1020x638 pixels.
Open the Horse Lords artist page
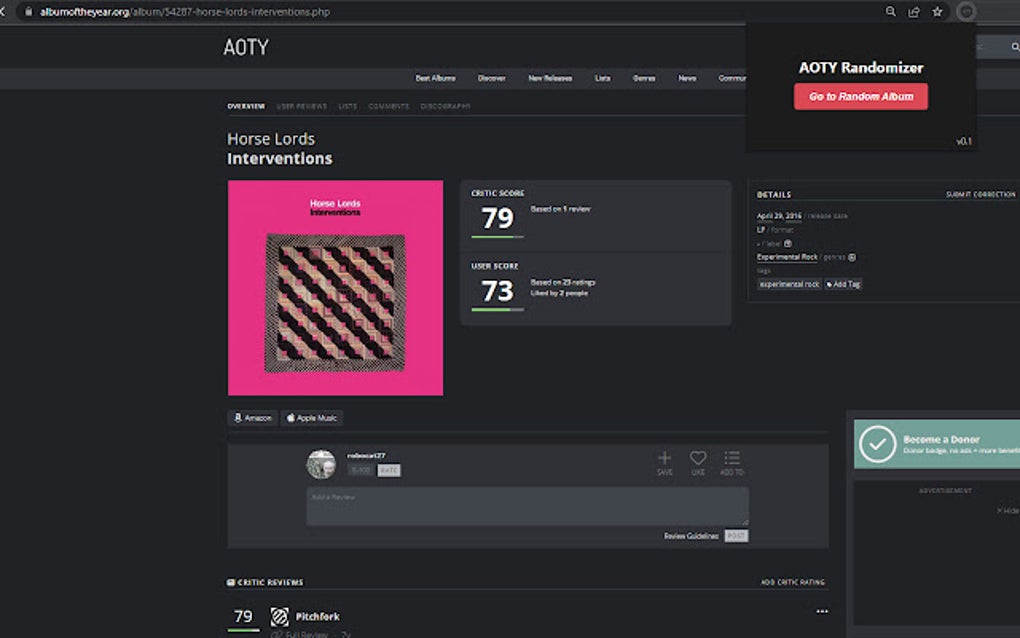pyautogui.click(x=271, y=139)
